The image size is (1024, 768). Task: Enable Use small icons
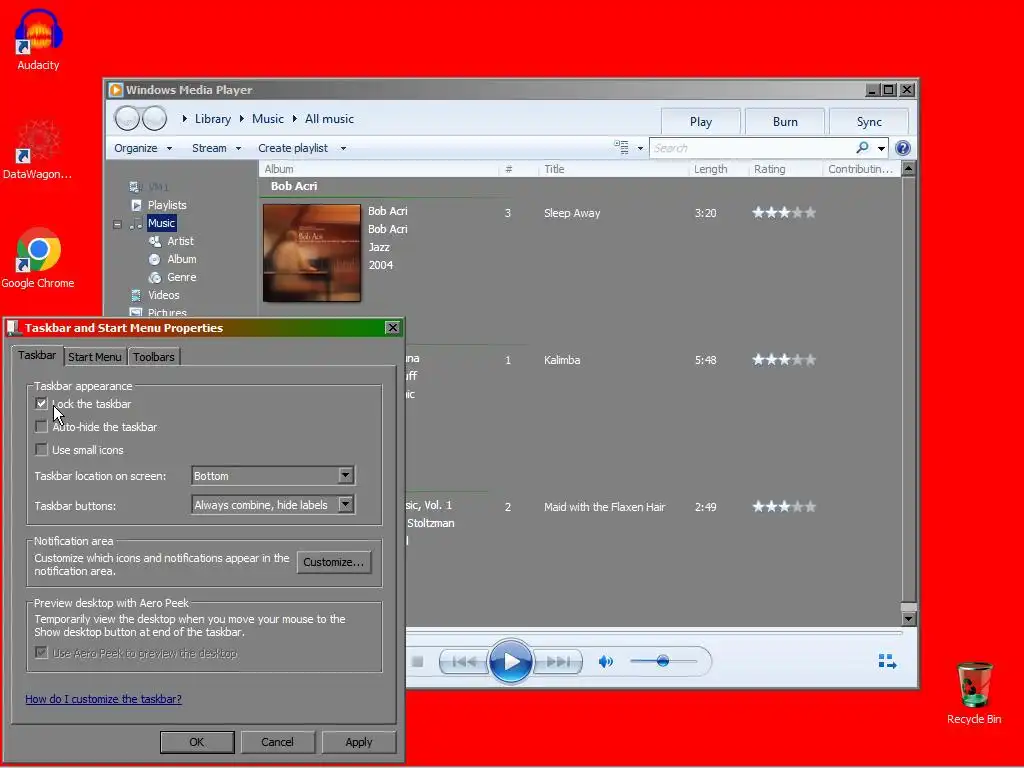point(41,449)
